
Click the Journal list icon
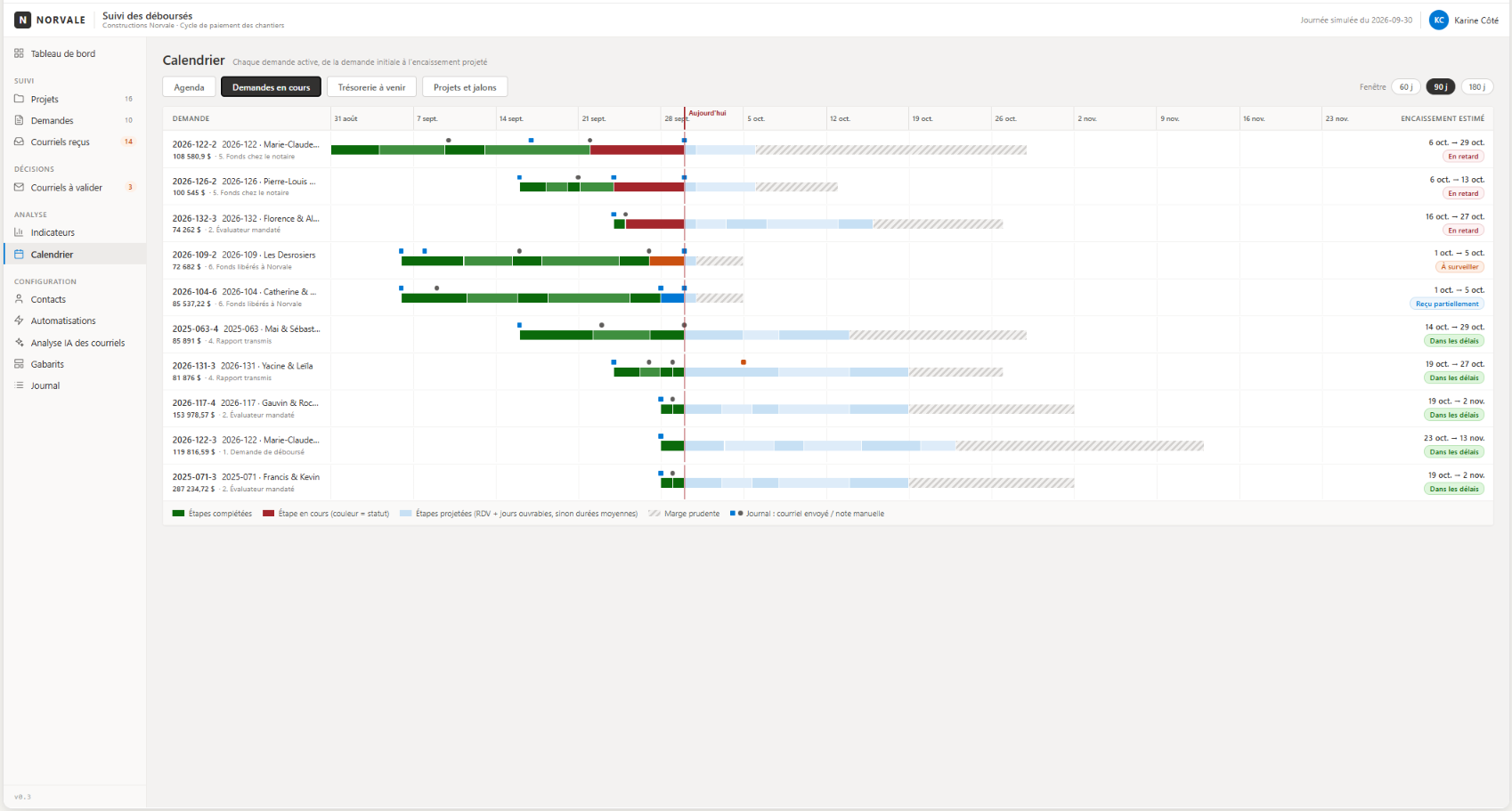click(x=19, y=385)
